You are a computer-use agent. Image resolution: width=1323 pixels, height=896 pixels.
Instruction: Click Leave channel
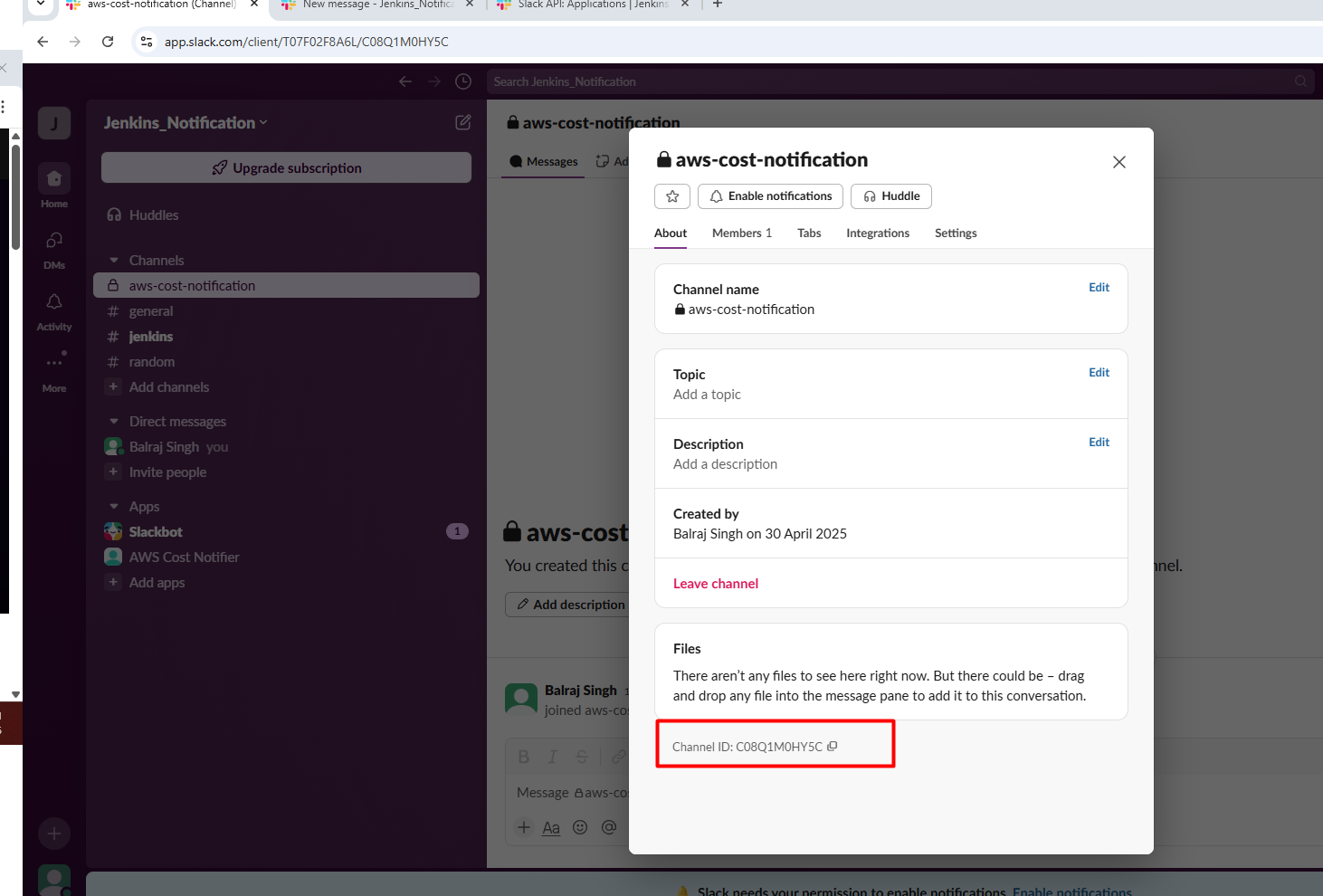716,584
